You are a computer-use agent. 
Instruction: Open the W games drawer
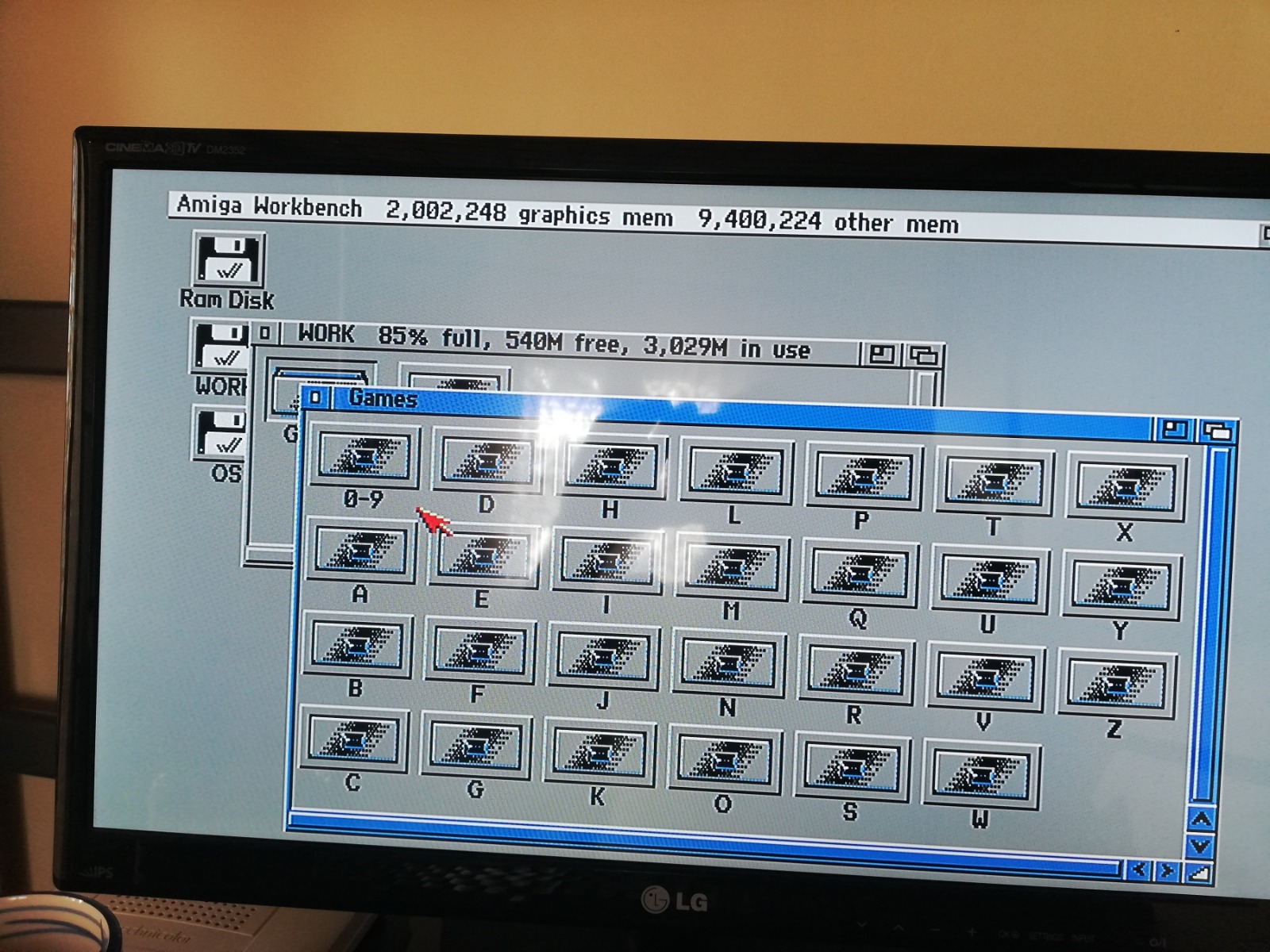click(982, 775)
